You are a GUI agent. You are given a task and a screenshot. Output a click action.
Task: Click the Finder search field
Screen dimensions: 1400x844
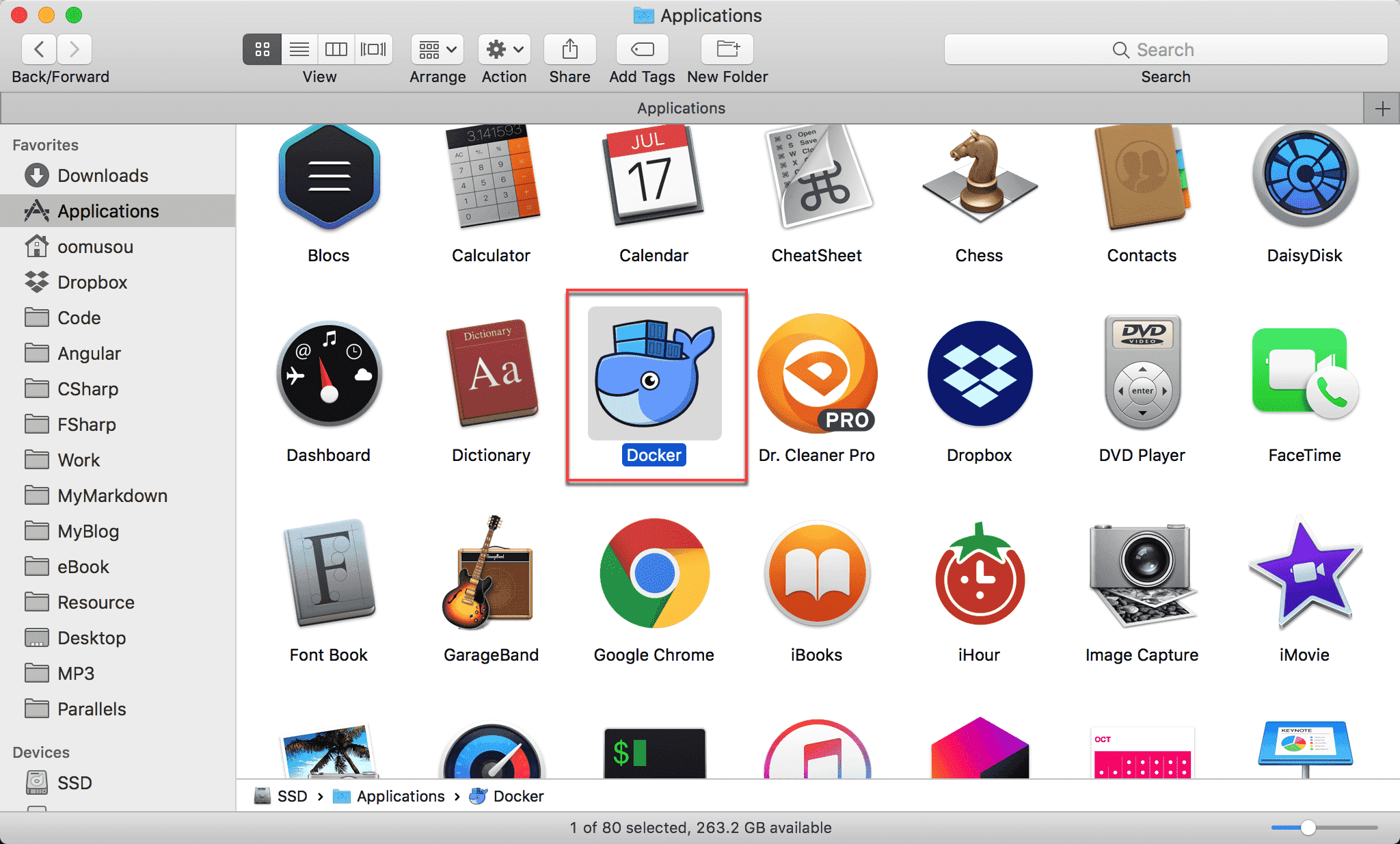click(1166, 49)
